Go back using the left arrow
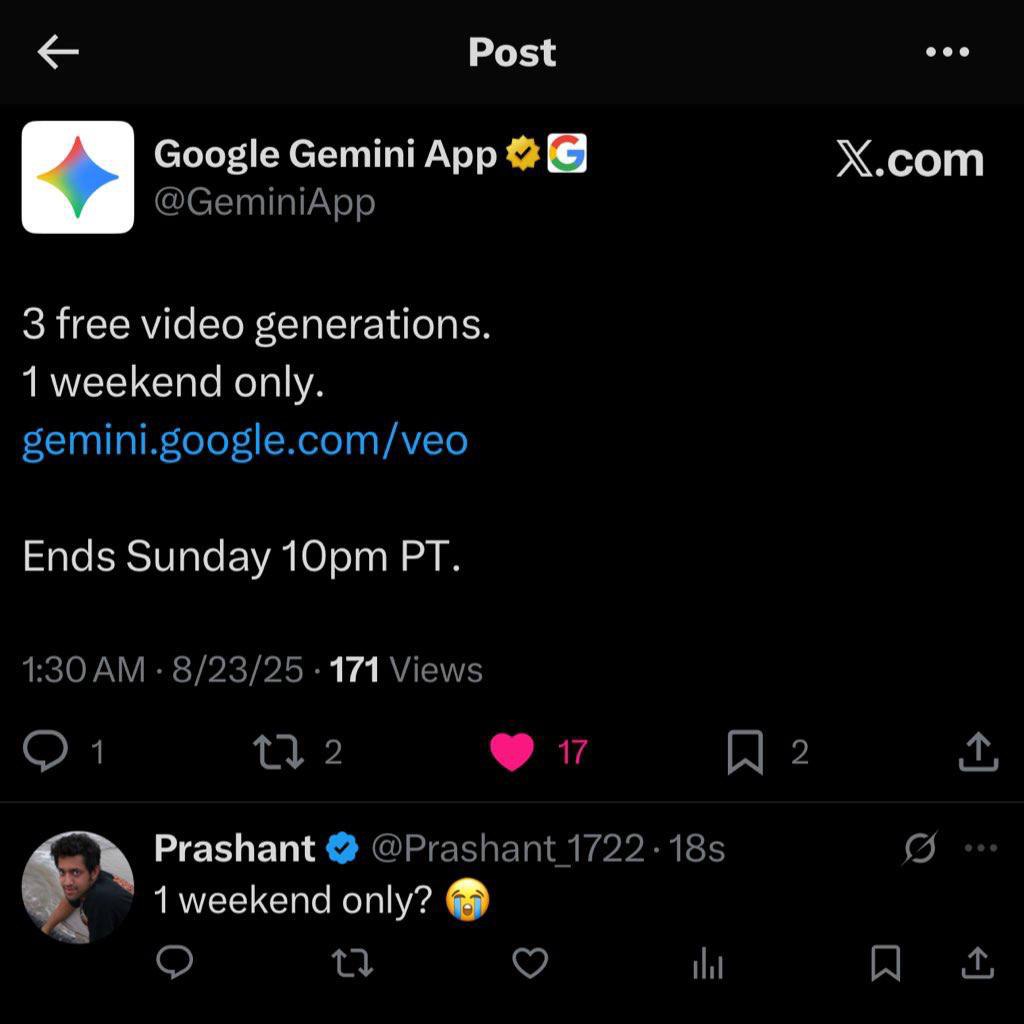1024x1024 pixels. [58, 53]
